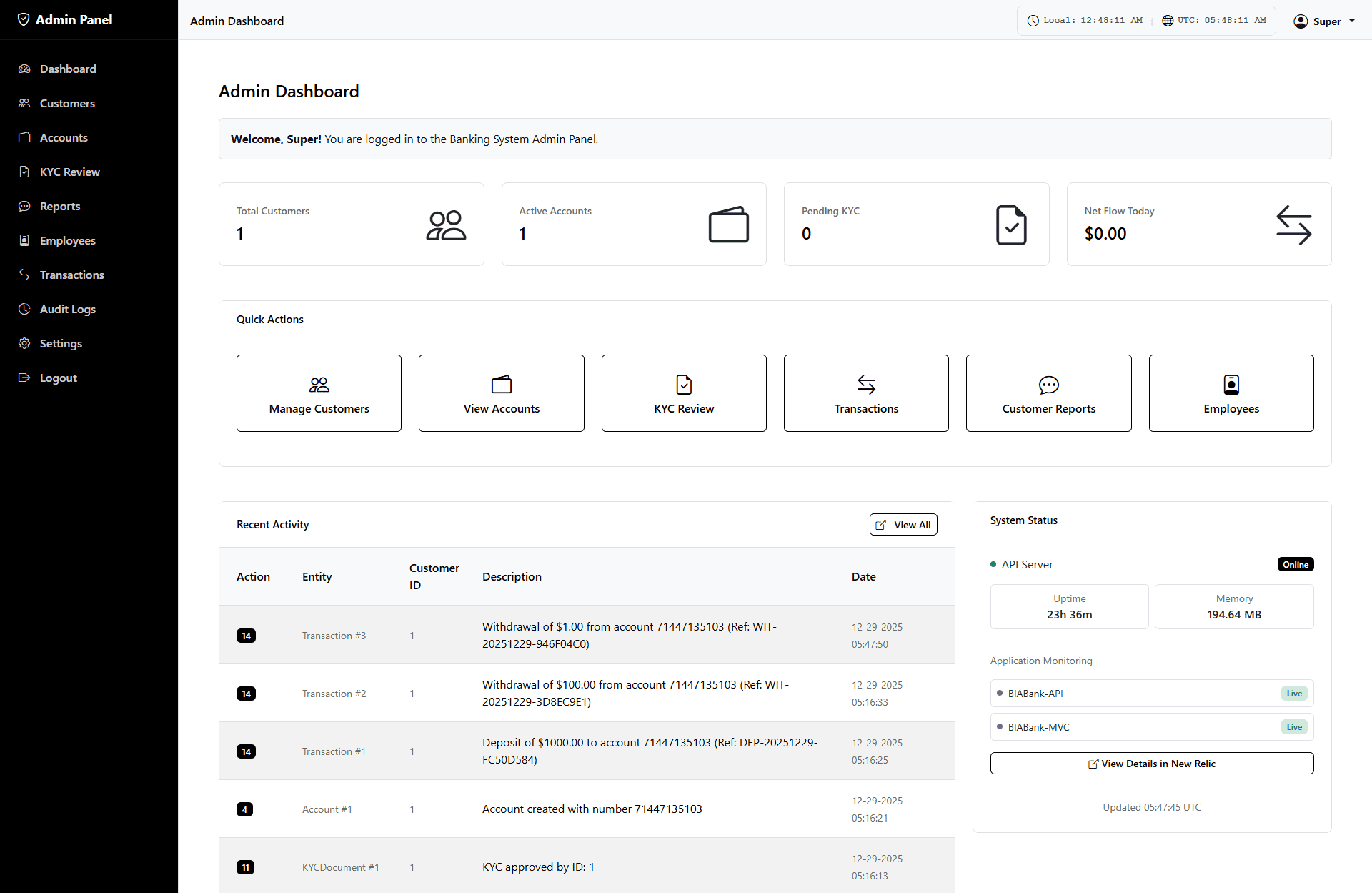
Task: Select Employees quick action card
Action: [1231, 393]
